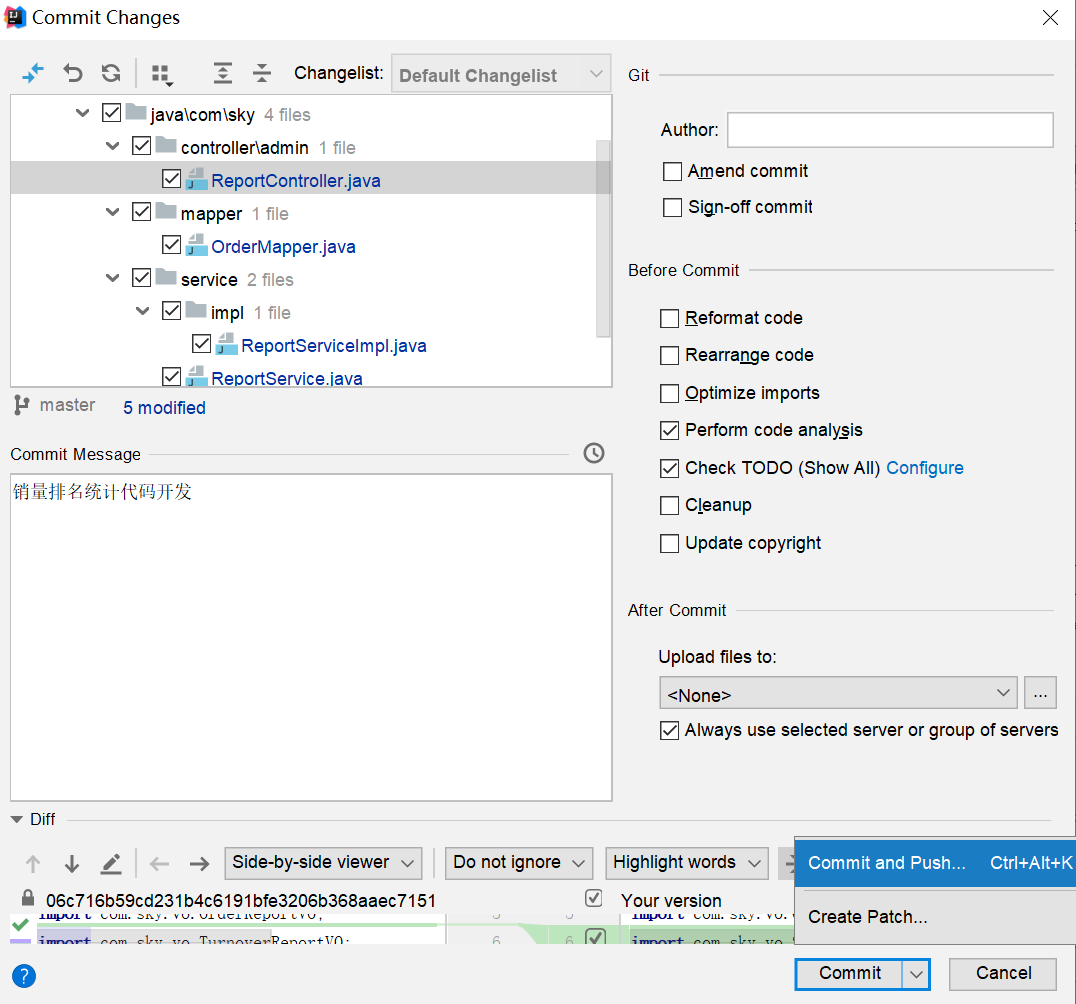Open commit message history clock icon
The image size is (1076, 1004).
[x=594, y=453]
